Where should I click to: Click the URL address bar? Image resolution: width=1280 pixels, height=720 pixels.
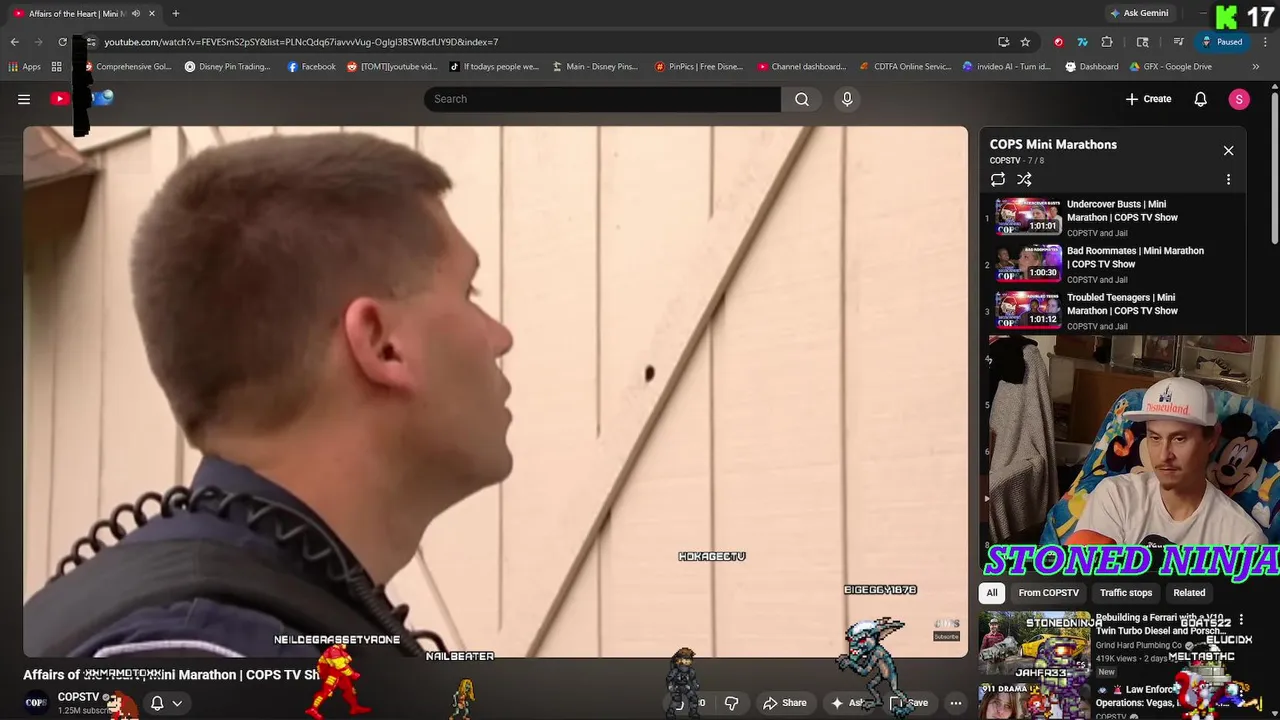pyautogui.click(x=540, y=42)
